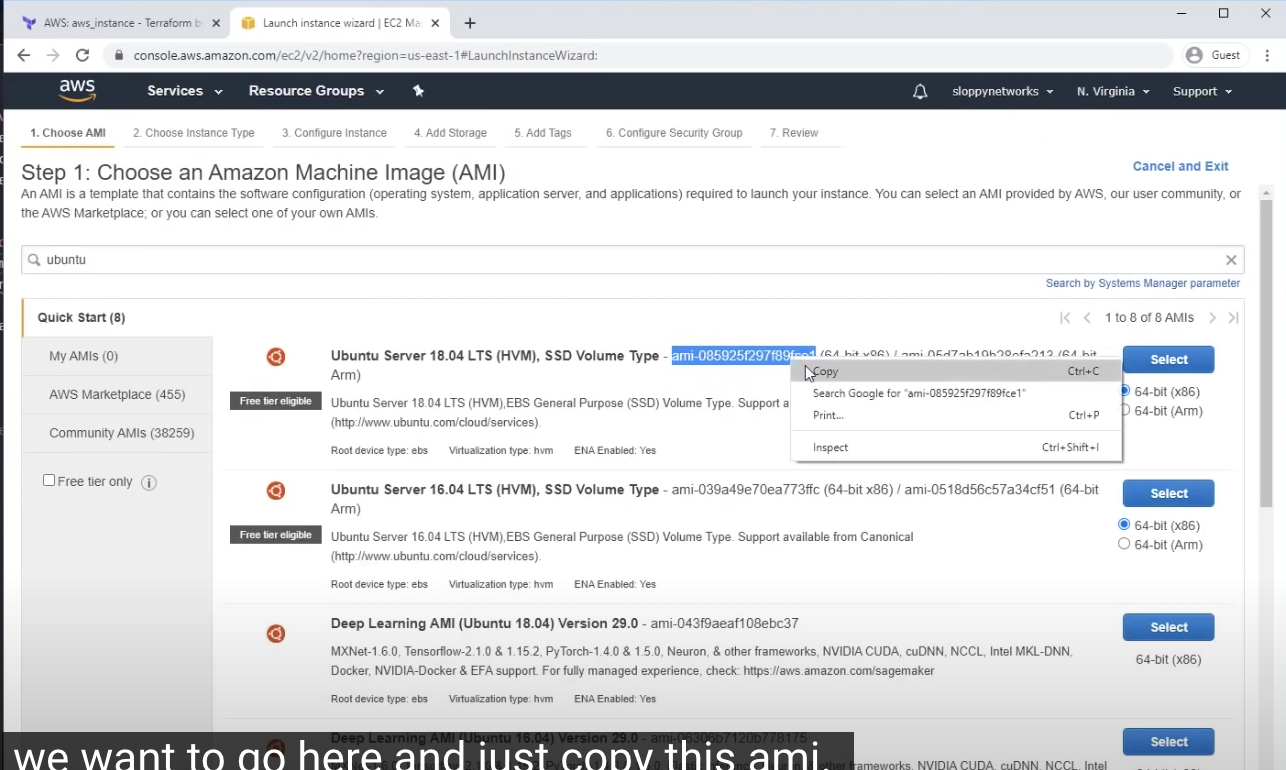Click the Ubuntu logo beside Server 18.04 AMI
Viewport: 1286px width, 770px height.
click(276, 356)
